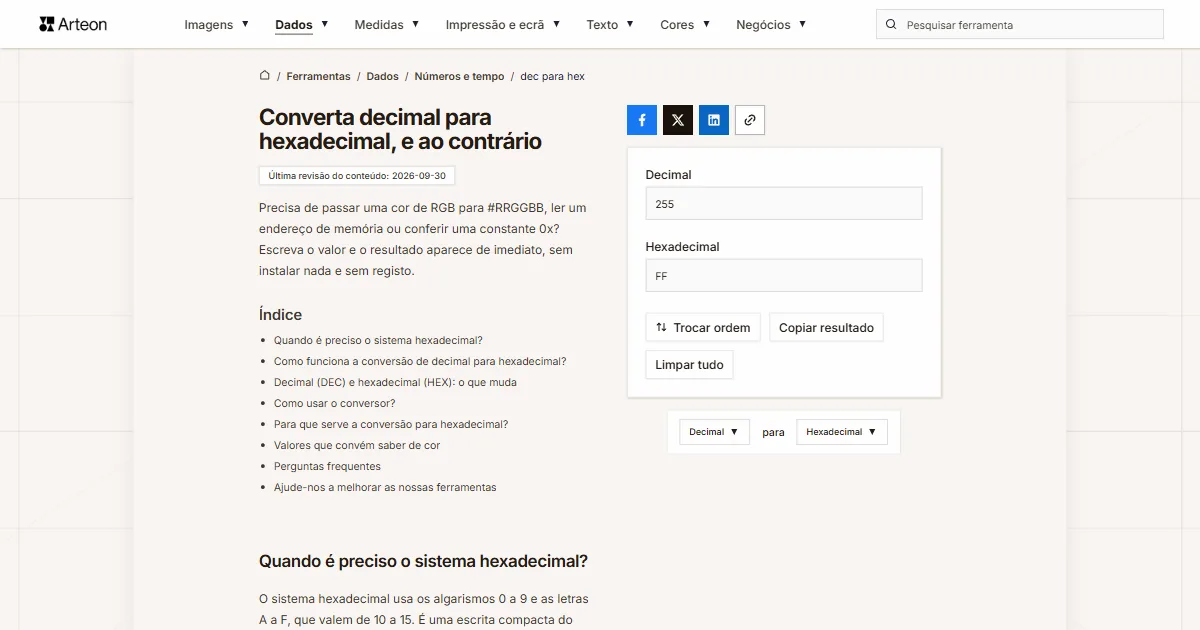Click Limpar tudo button
Screen dimensions: 1200x630
(x=689, y=365)
